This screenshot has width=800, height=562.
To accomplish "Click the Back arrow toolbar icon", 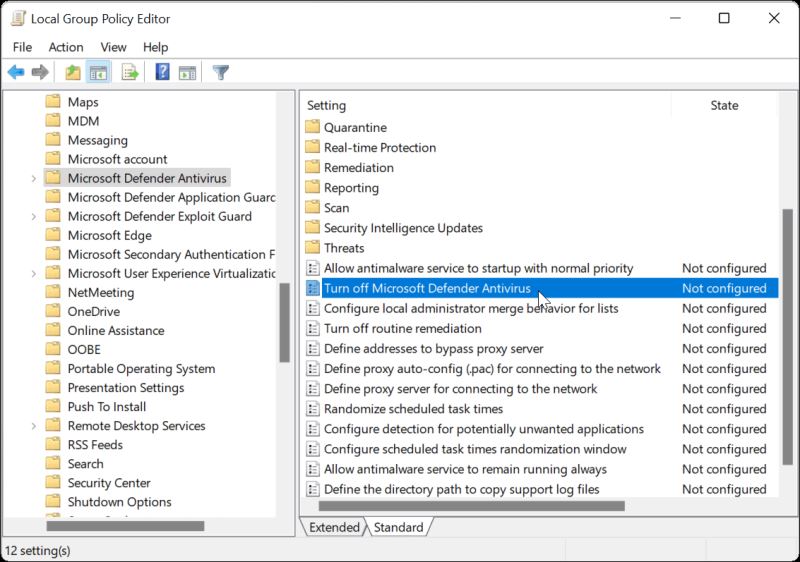I will (x=16, y=72).
